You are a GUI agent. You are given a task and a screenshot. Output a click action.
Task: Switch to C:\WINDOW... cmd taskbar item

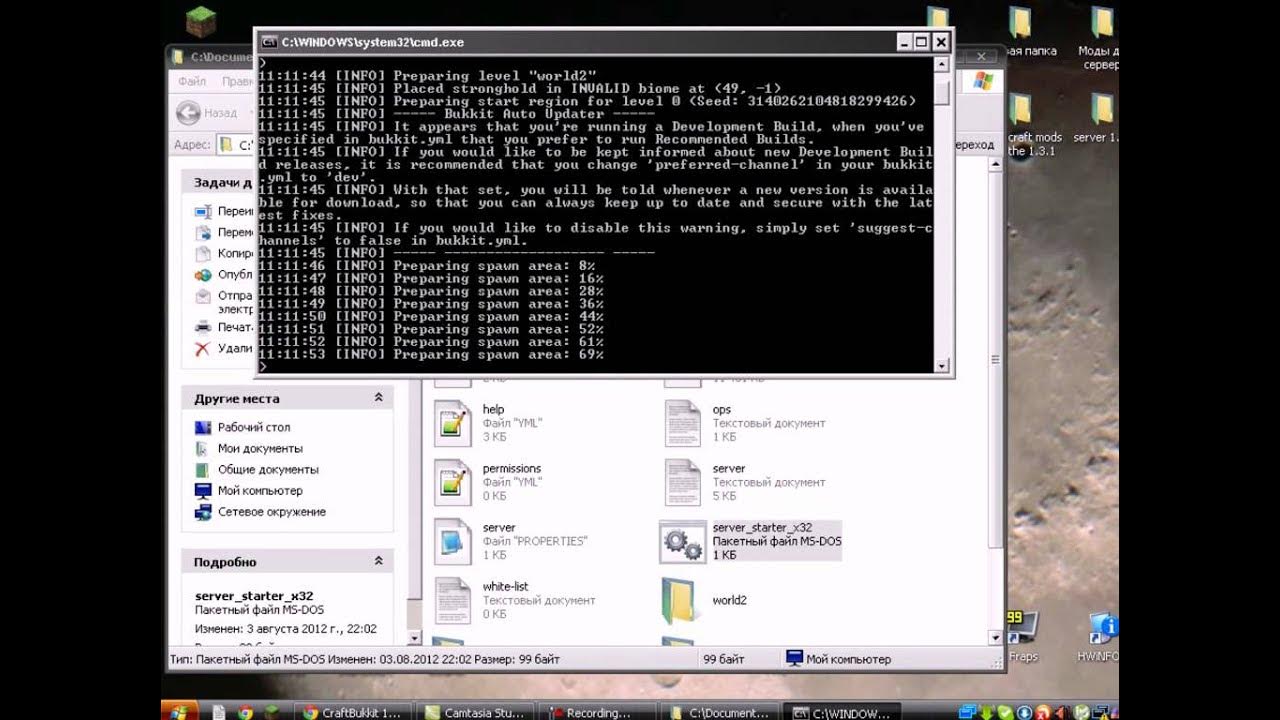coord(840,713)
